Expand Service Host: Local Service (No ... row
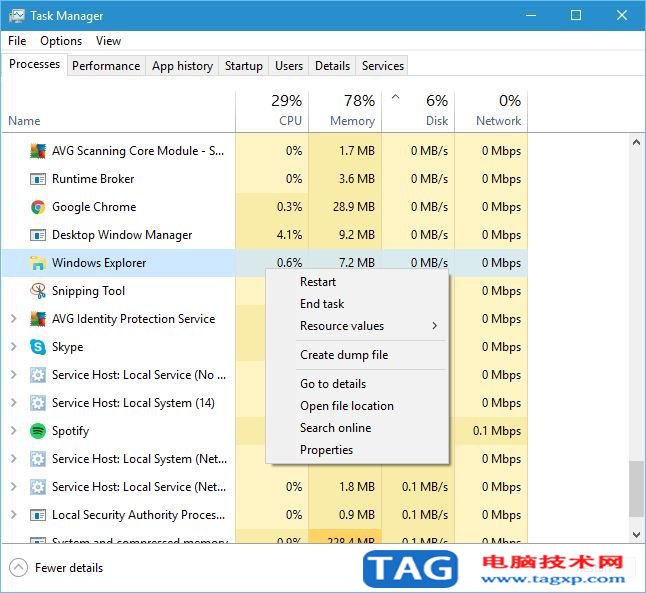The height and width of the screenshot is (593, 646). tap(13, 375)
